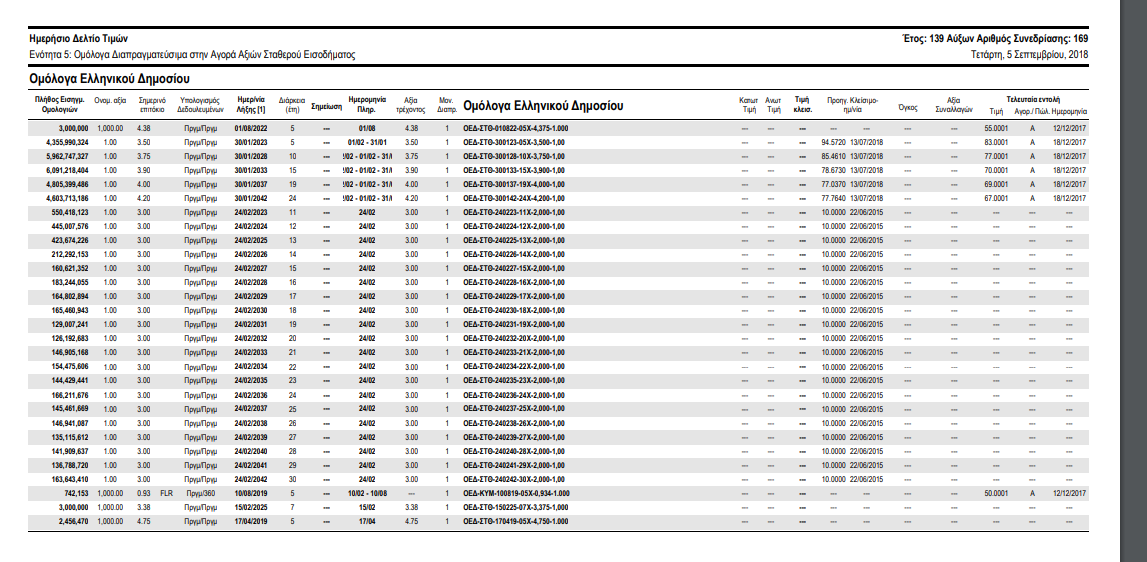Click the column header 'Πλήθος Εισηγμ. Ομολογιών'
The image size is (1147, 562).
click(59, 105)
